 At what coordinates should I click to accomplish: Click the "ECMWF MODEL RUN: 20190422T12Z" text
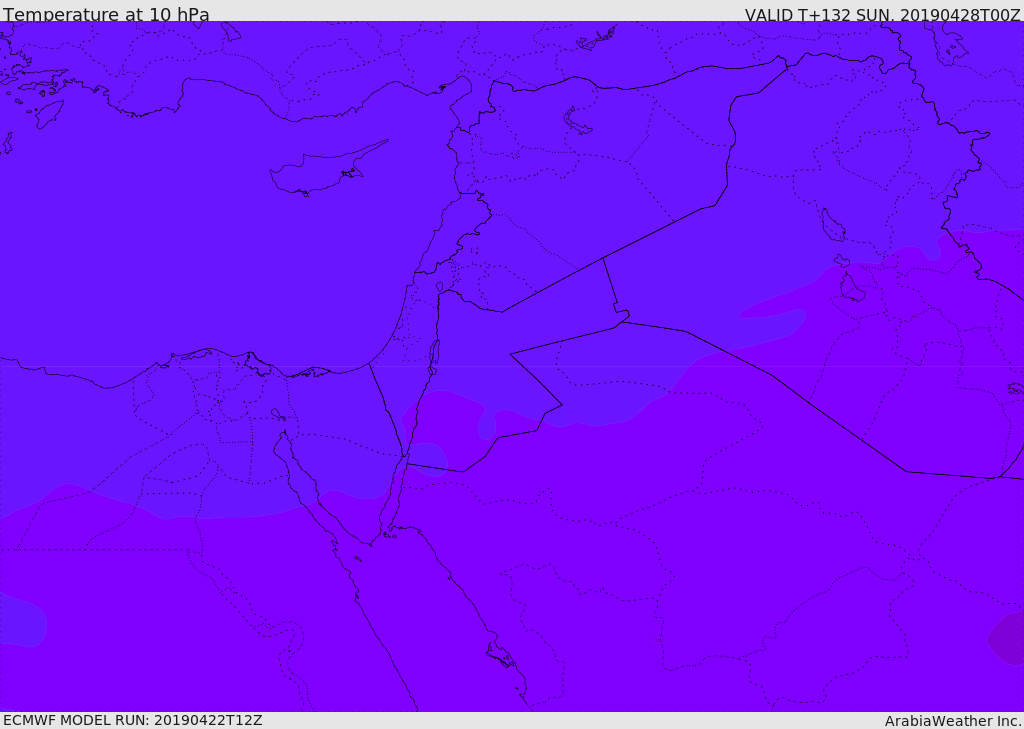(x=133, y=720)
